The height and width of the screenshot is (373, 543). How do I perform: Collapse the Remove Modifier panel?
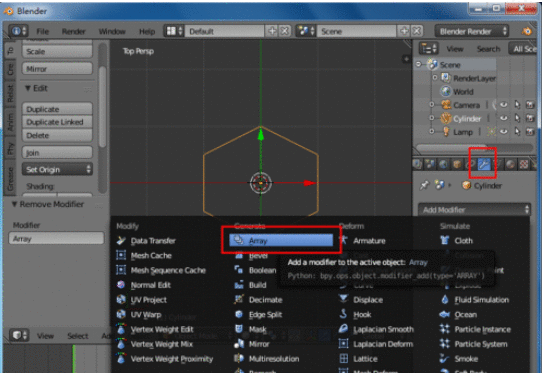coord(14,204)
